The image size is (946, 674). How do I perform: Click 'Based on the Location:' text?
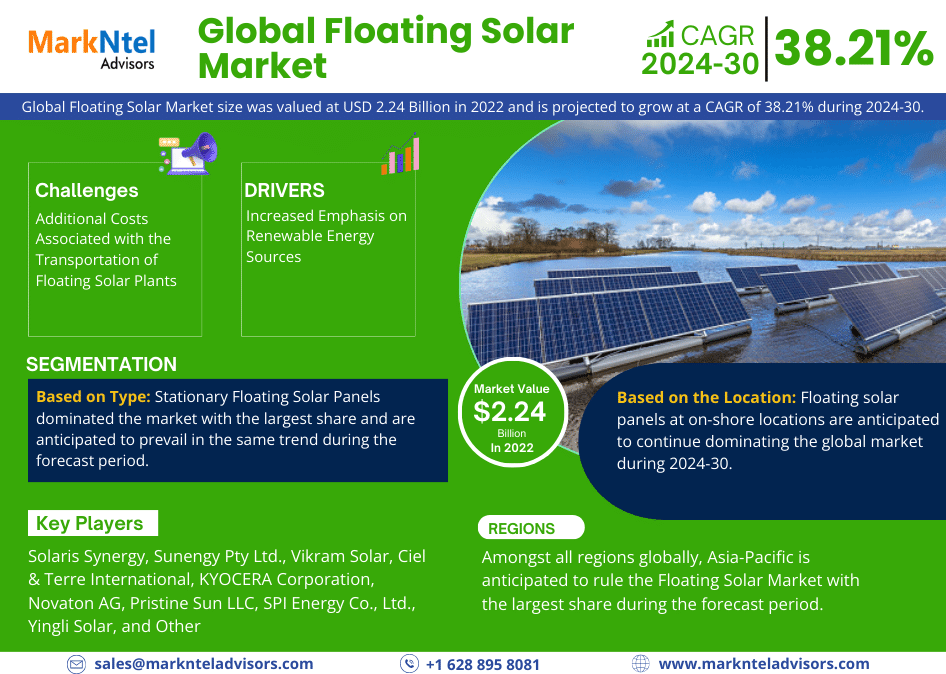pyautogui.click(x=706, y=398)
